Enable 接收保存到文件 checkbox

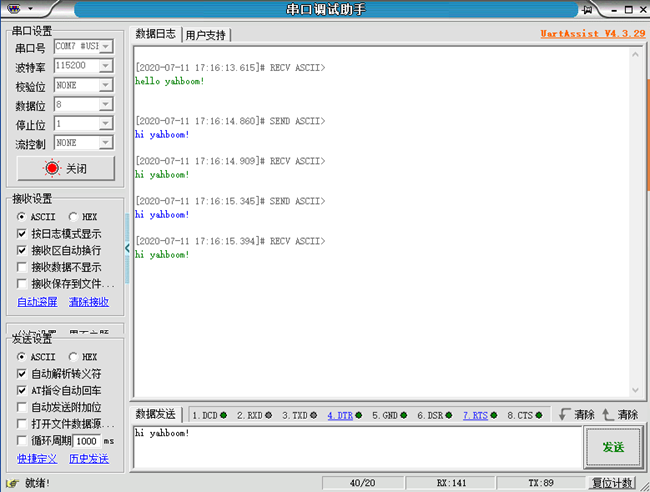point(22,284)
